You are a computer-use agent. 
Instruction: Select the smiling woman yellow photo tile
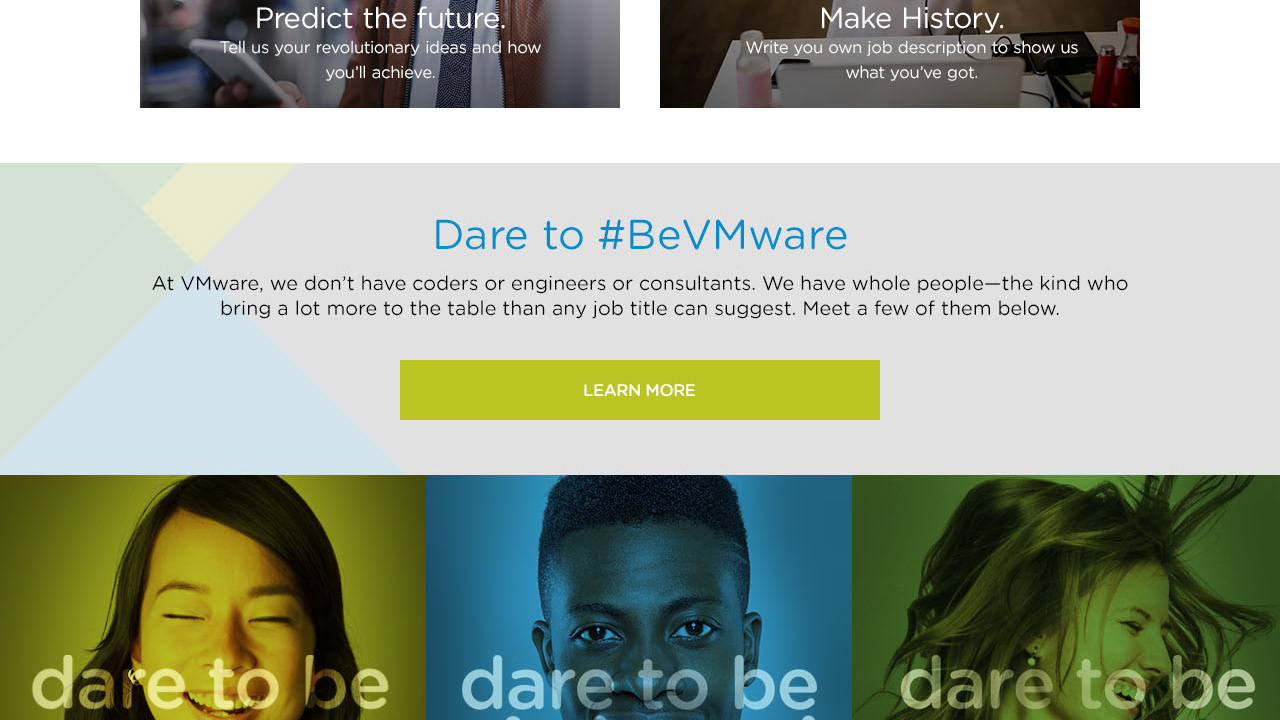pos(213,597)
